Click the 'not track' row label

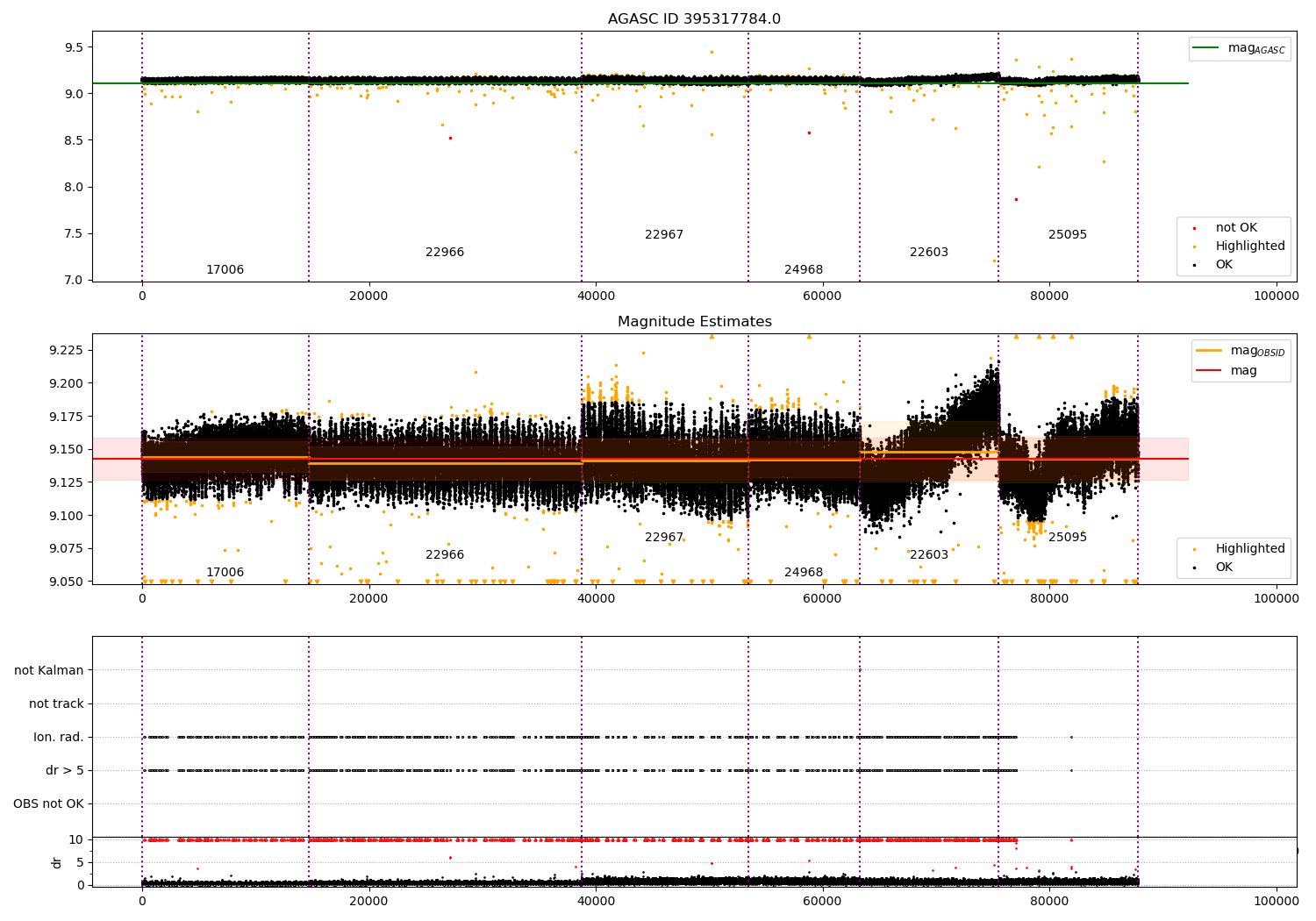click(56, 703)
